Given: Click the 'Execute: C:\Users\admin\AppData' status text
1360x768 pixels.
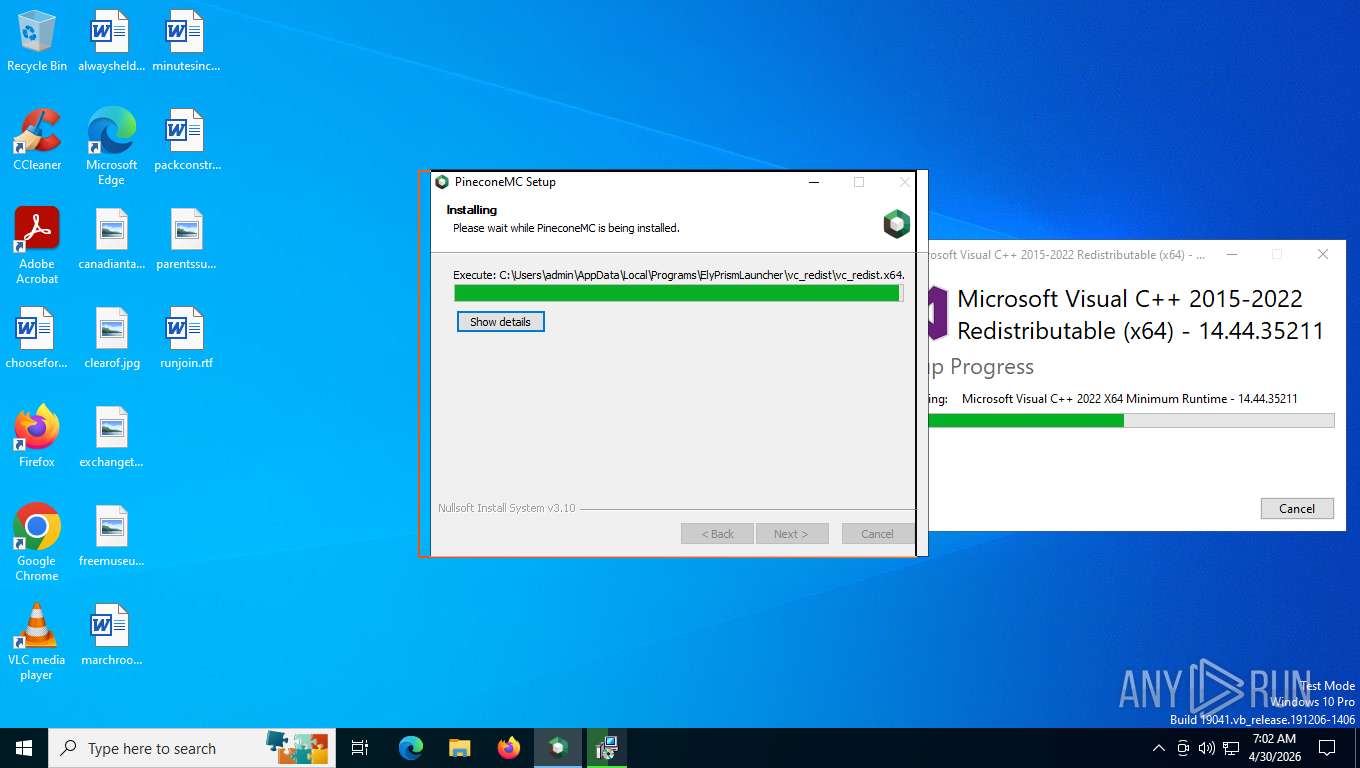Looking at the screenshot, I should click(679, 274).
